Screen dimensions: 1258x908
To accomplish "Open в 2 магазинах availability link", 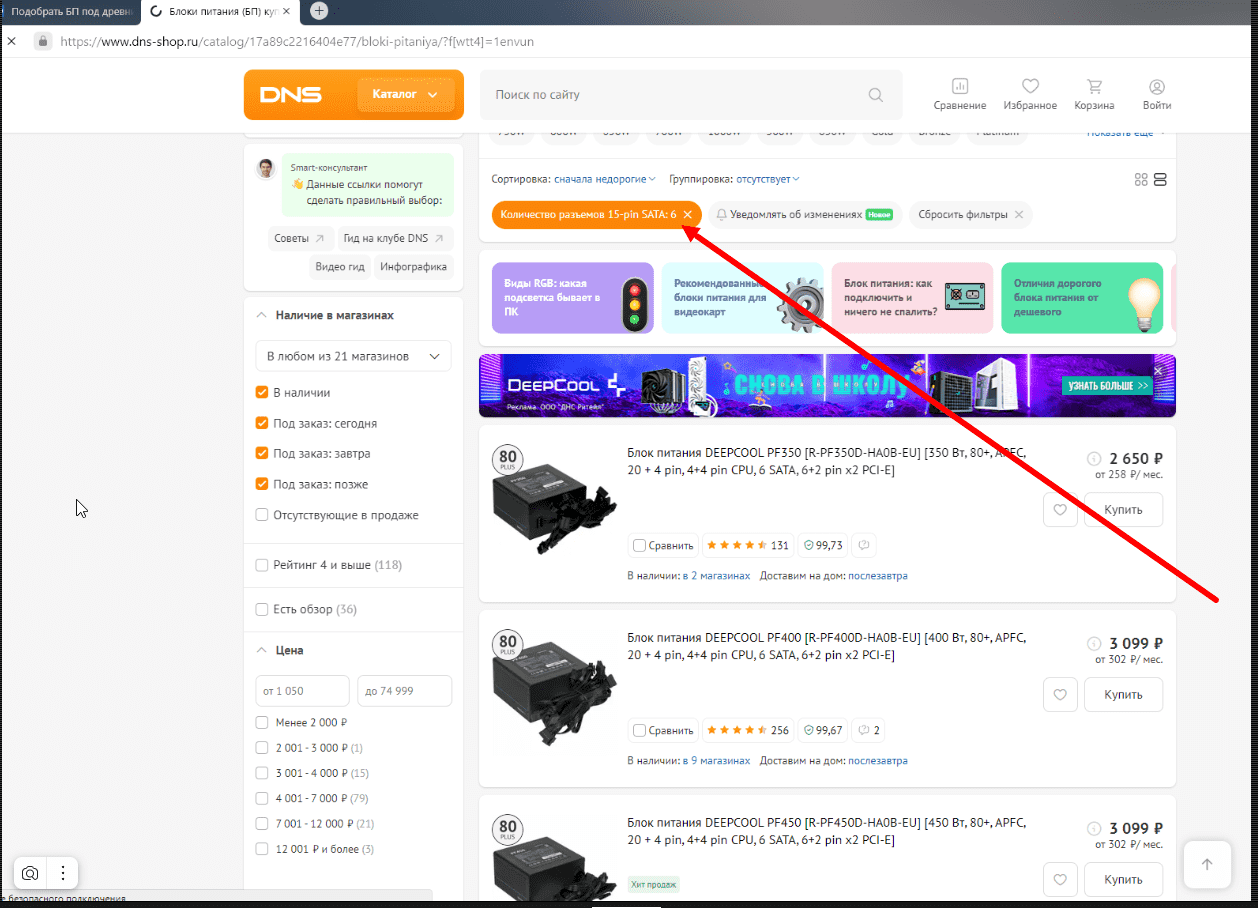I will pos(716,576).
